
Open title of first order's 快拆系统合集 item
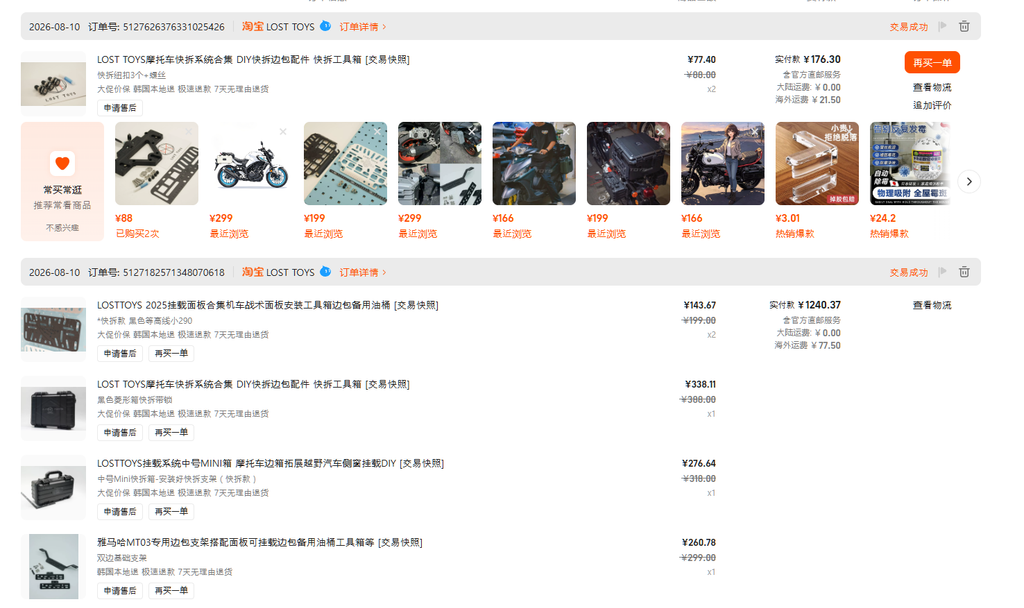253,59
